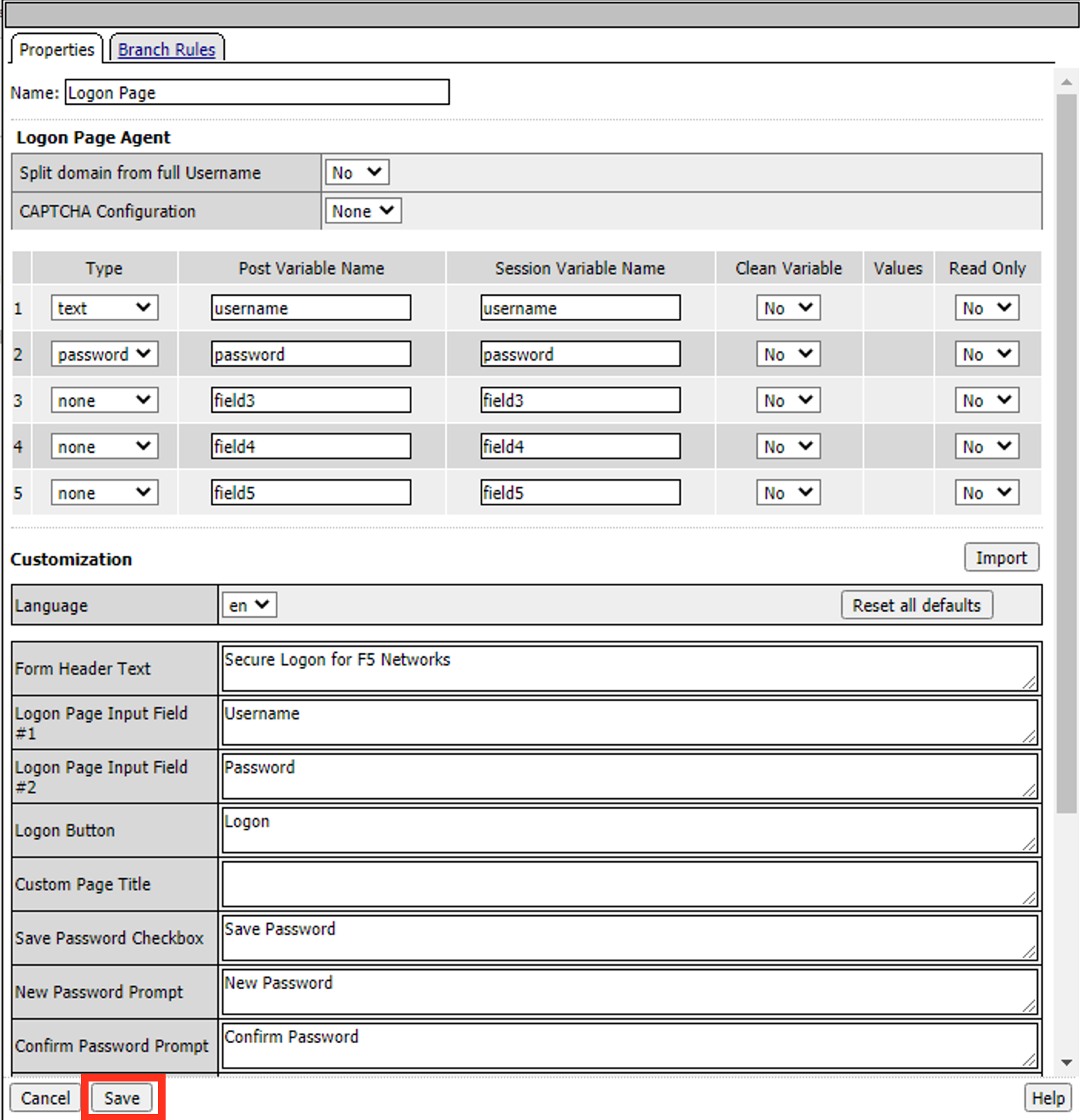This screenshot has height=1120, width=1080.
Task: Open Read Only dropdown in row 1
Action: (987, 308)
